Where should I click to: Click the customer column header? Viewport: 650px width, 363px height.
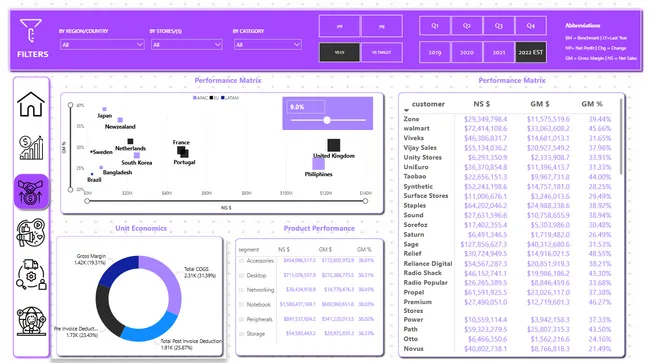428,104
